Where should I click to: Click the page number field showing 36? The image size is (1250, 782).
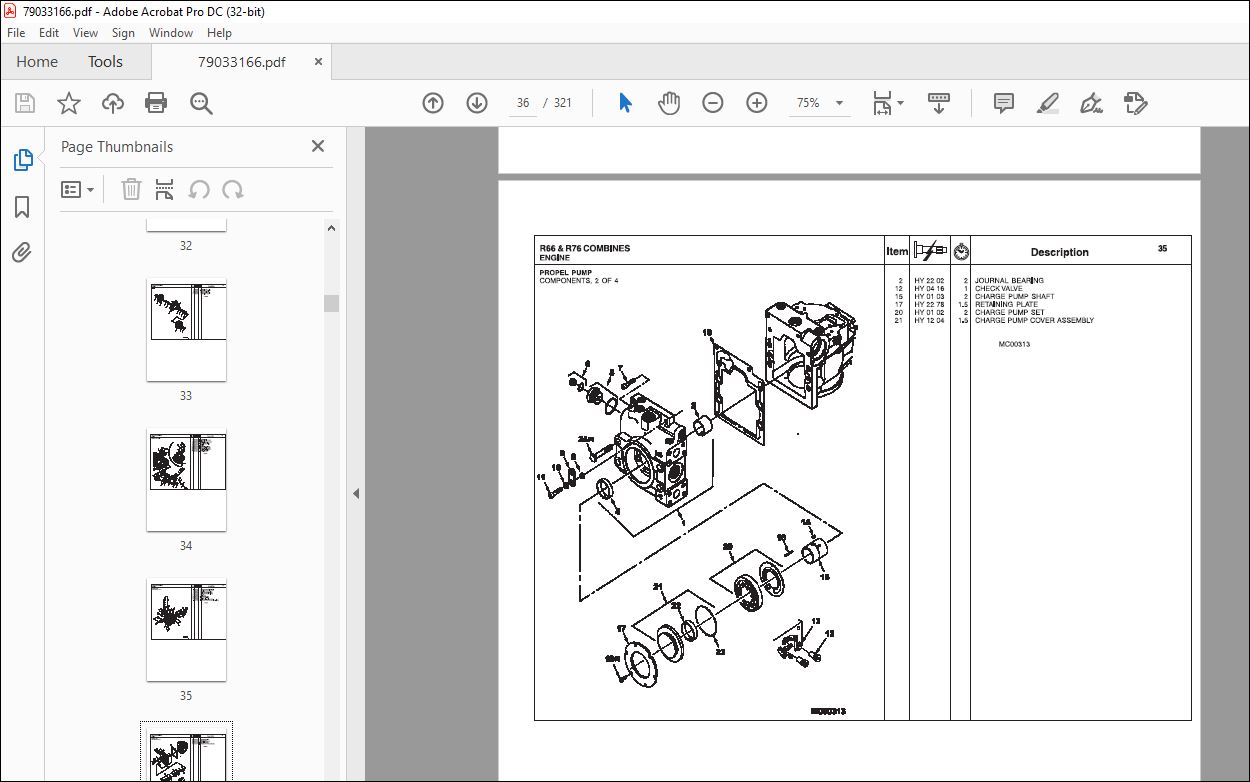(523, 103)
